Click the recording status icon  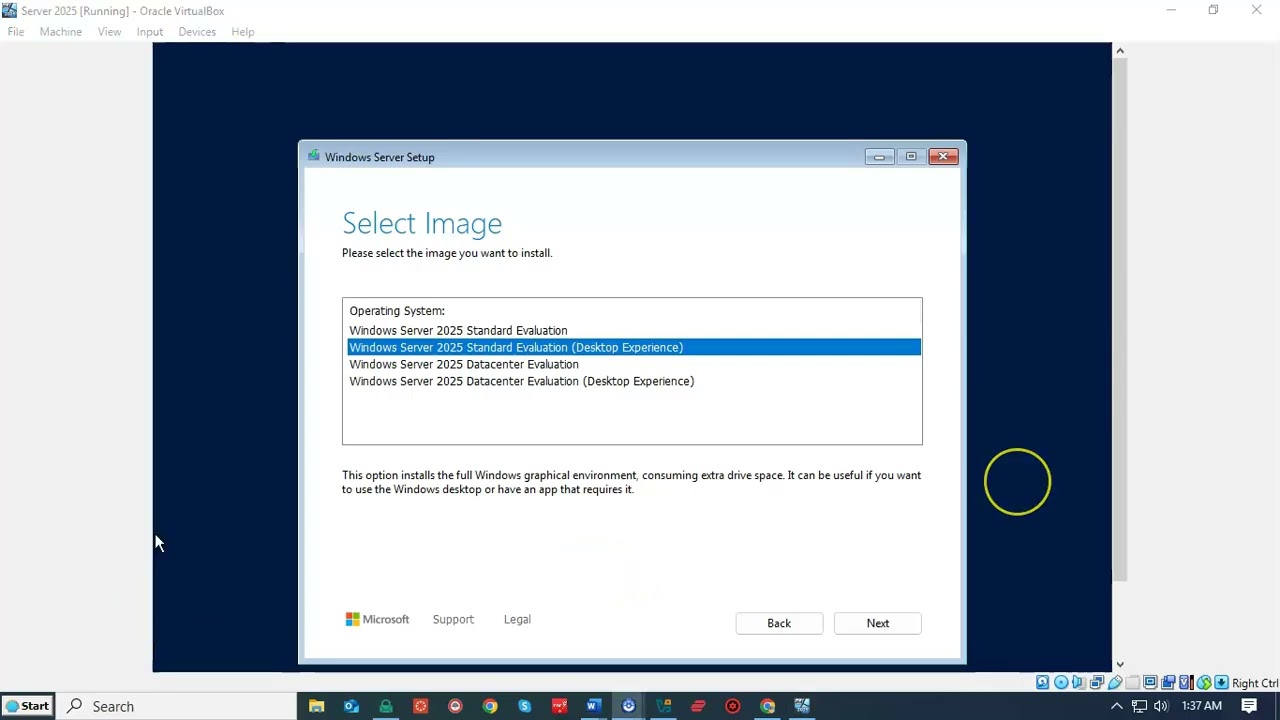tap(1168, 682)
